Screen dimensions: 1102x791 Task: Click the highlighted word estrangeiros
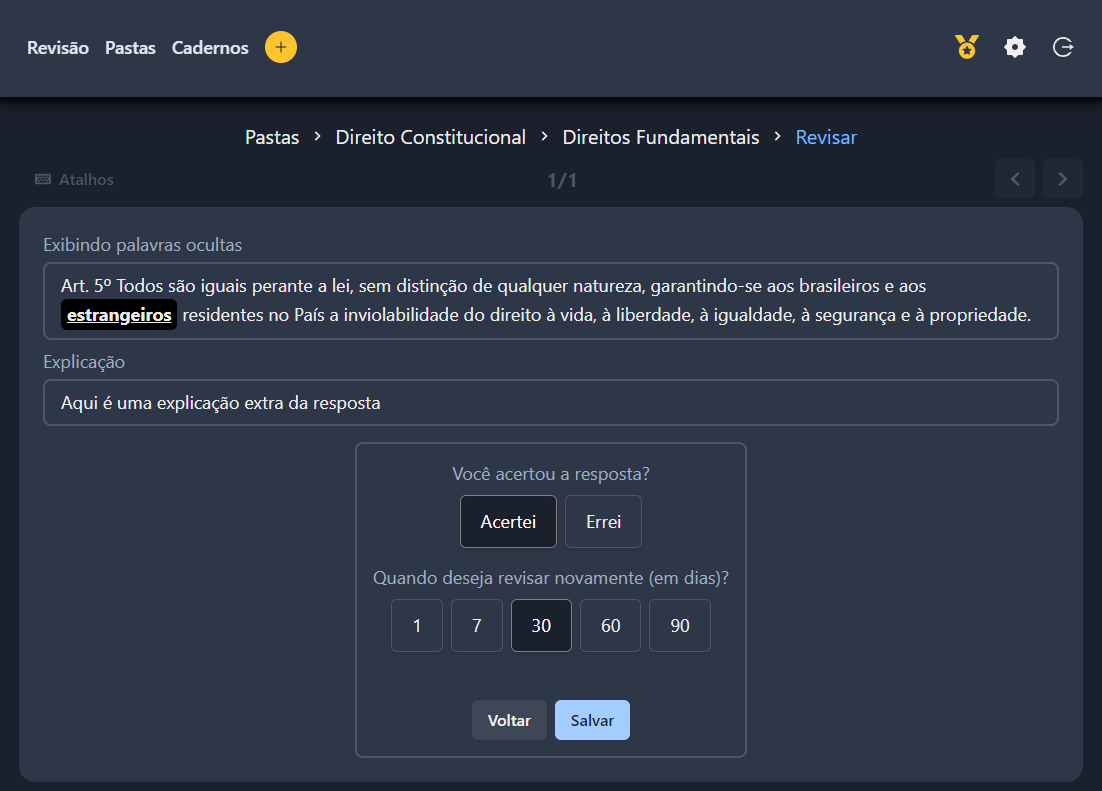(119, 315)
